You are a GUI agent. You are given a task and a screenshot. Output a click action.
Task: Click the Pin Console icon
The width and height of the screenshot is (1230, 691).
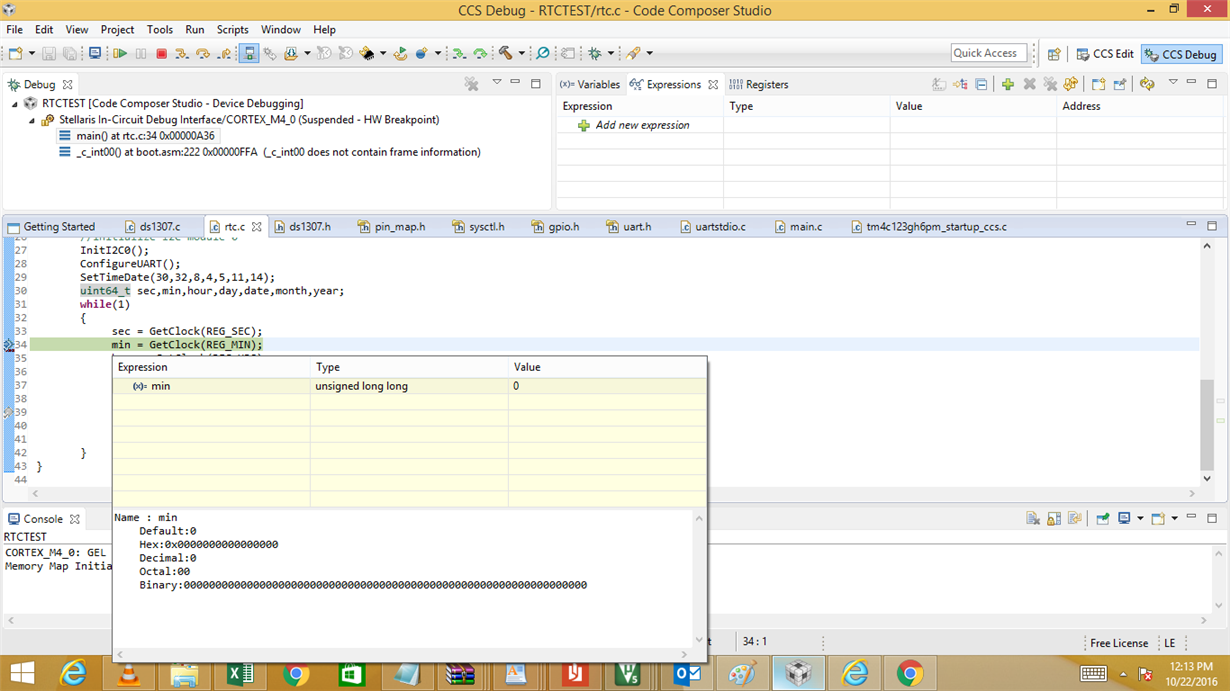pos(1103,519)
